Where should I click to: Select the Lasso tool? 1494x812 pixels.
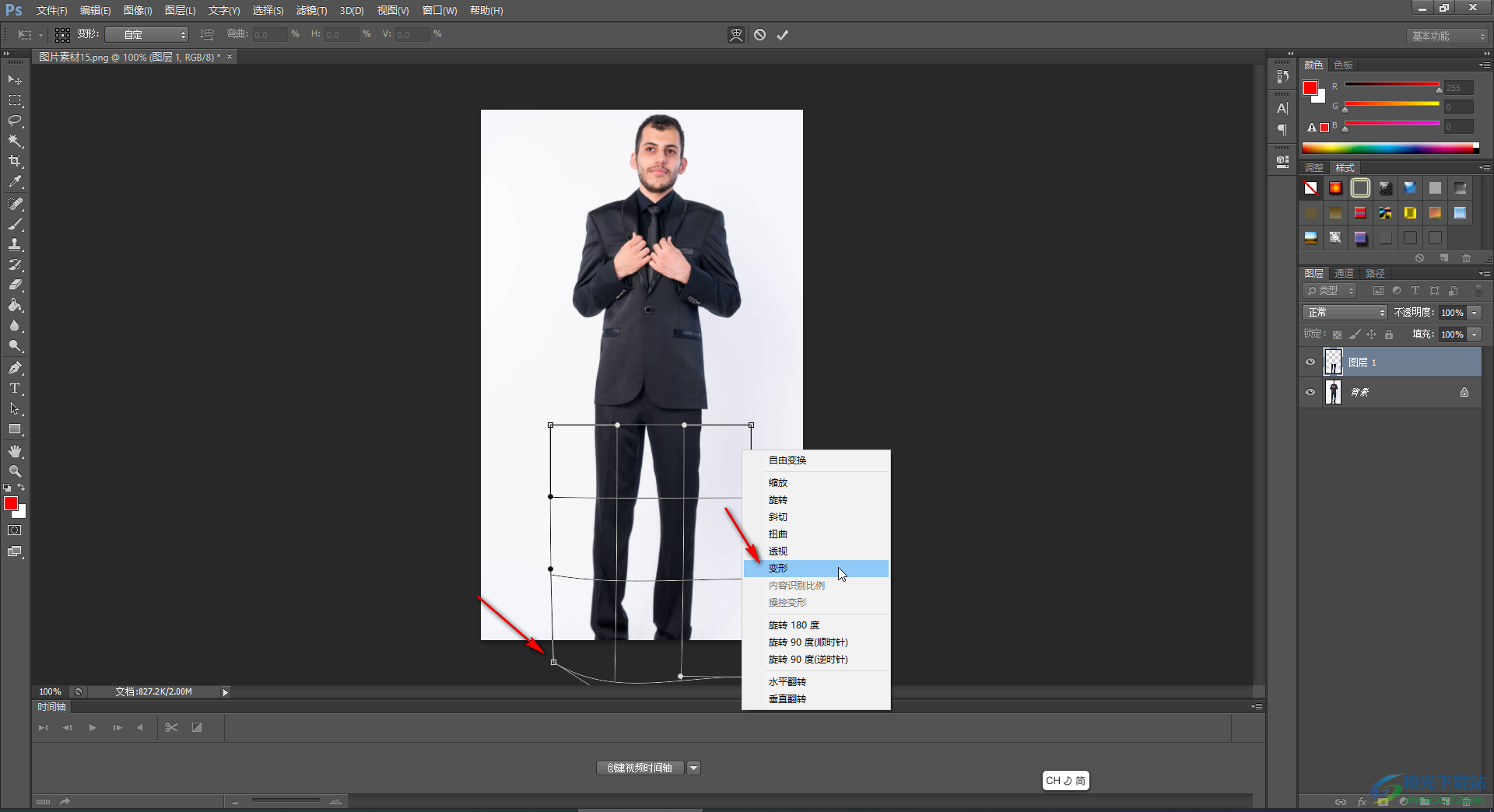point(15,121)
